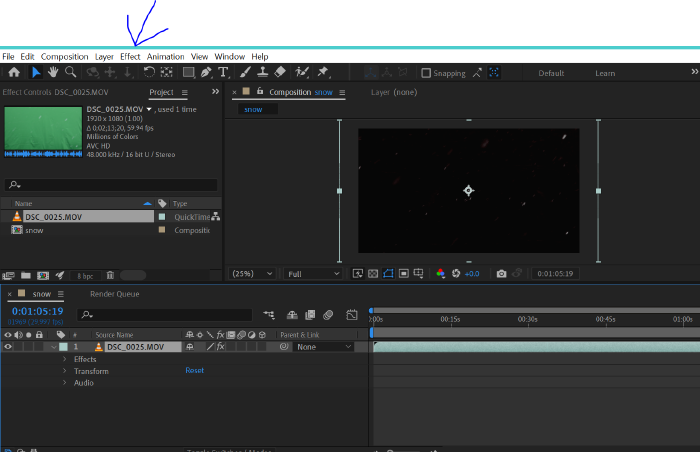Toggle mask and shape path visibility
The width and height of the screenshot is (700, 452).
click(388, 274)
